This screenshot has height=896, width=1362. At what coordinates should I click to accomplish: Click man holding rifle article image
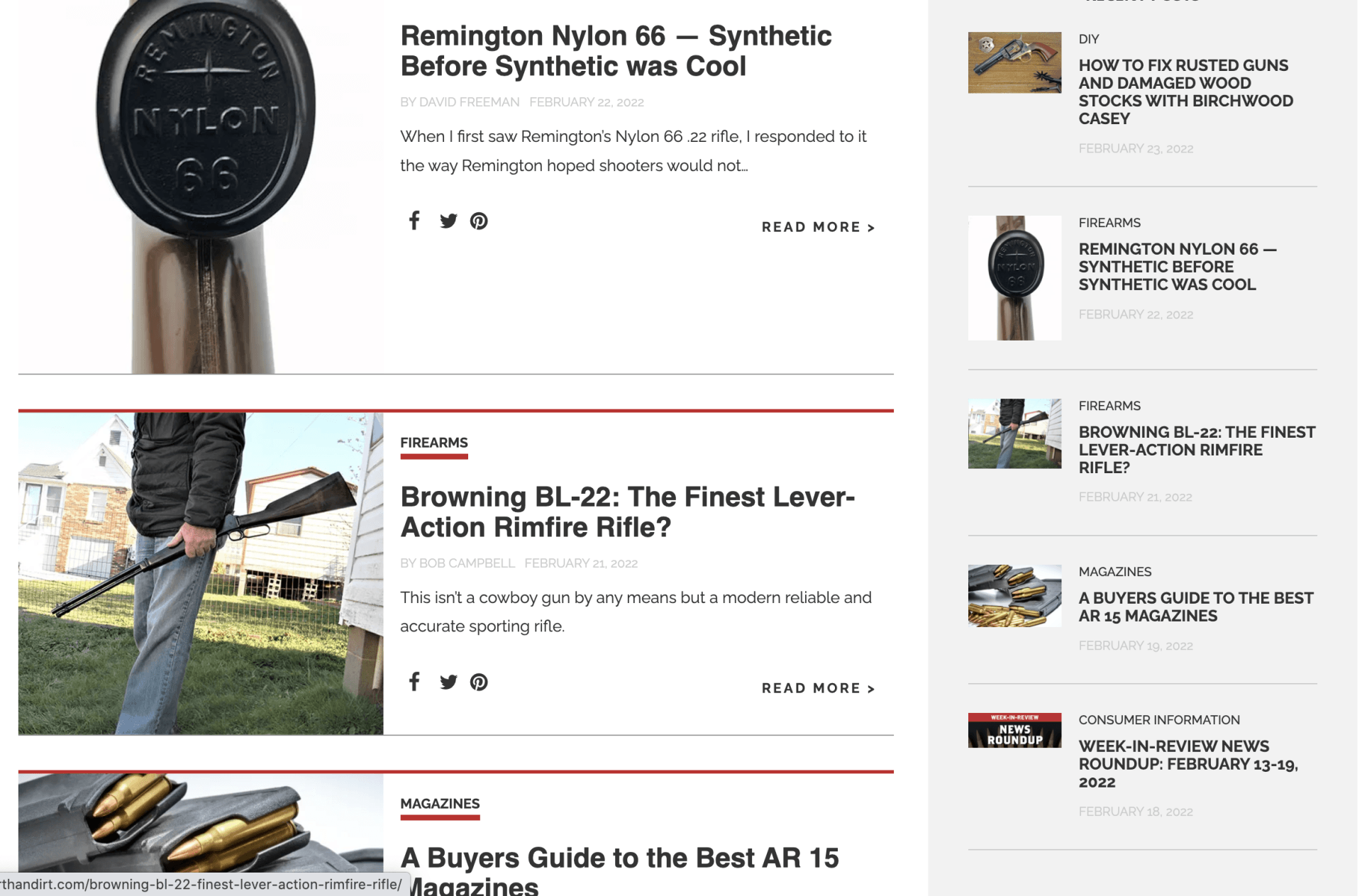[x=200, y=573]
